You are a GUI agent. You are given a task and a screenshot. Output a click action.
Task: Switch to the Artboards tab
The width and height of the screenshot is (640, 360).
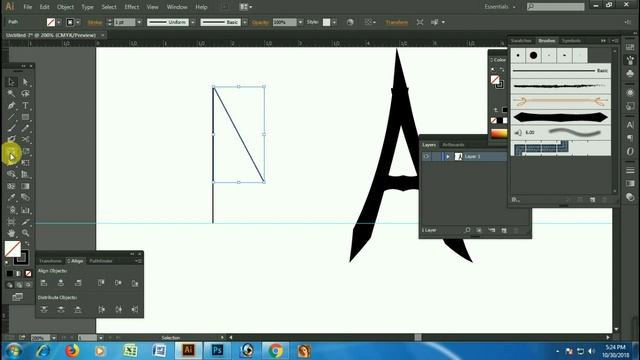coord(453,145)
